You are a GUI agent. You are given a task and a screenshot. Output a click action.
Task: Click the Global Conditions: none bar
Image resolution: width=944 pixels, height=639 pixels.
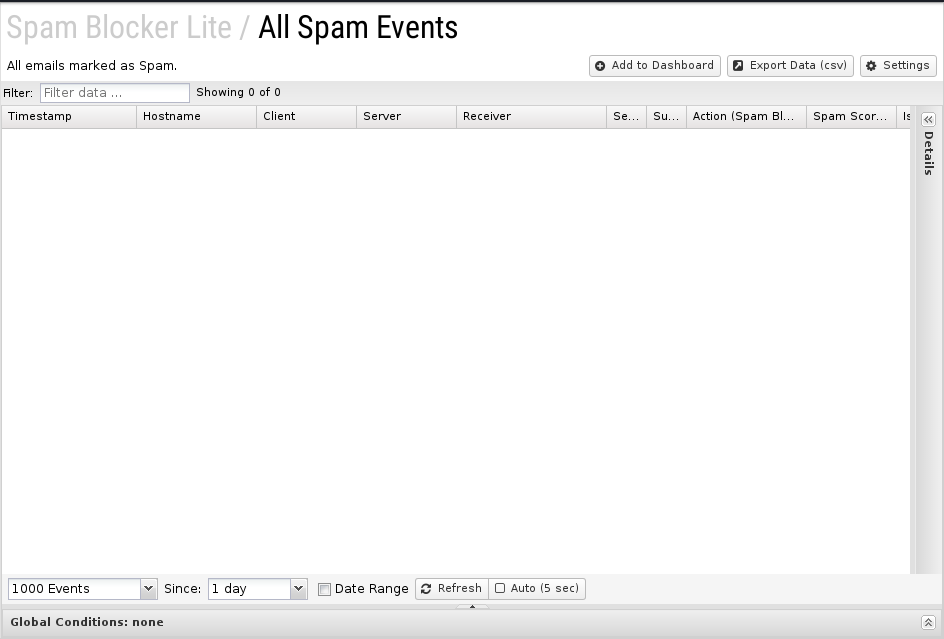pyautogui.click(x=472, y=623)
